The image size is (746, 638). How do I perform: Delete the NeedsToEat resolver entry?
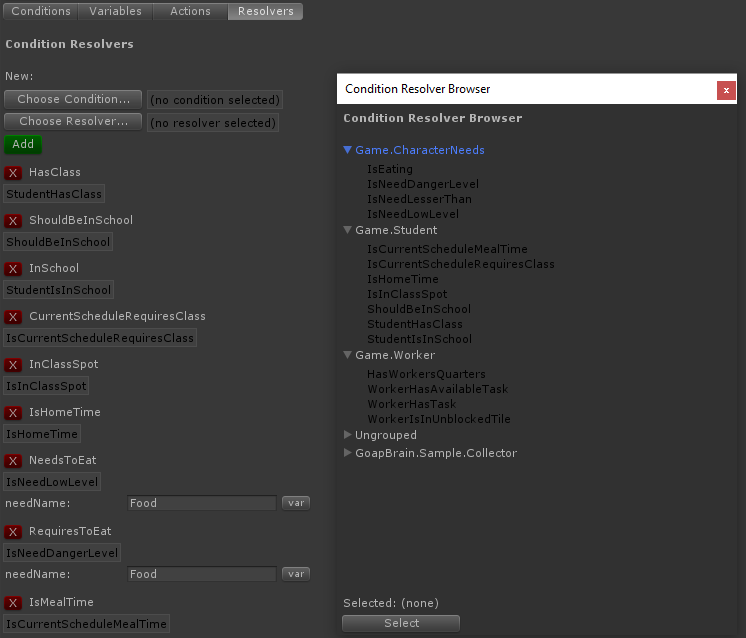pyautogui.click(x=13, y=461)
